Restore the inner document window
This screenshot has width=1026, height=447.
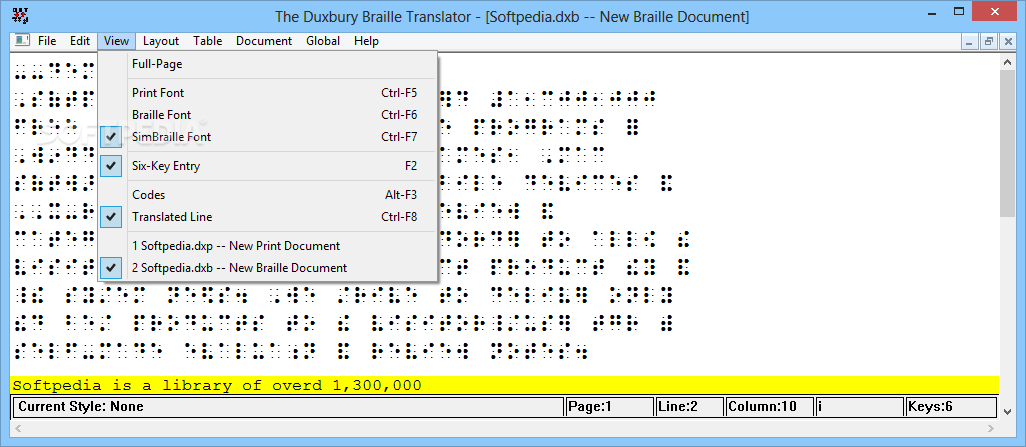click(988, 41)
